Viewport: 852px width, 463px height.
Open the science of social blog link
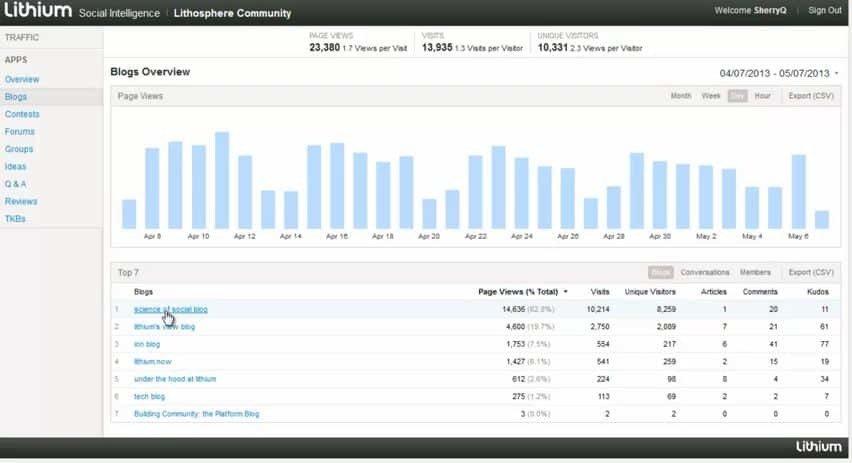pos(171,310)
